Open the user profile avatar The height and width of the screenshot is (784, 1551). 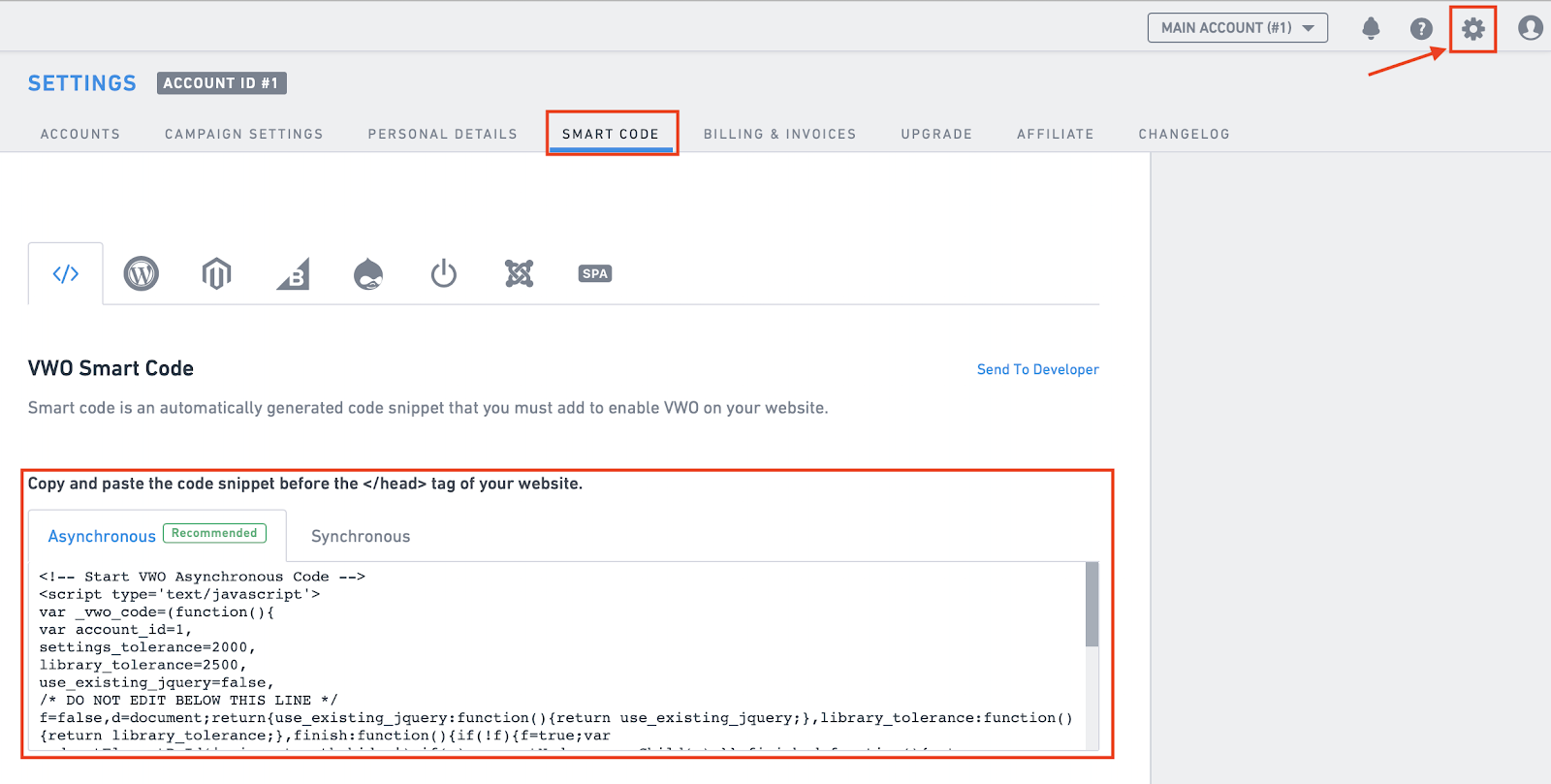coord(1531,28)
